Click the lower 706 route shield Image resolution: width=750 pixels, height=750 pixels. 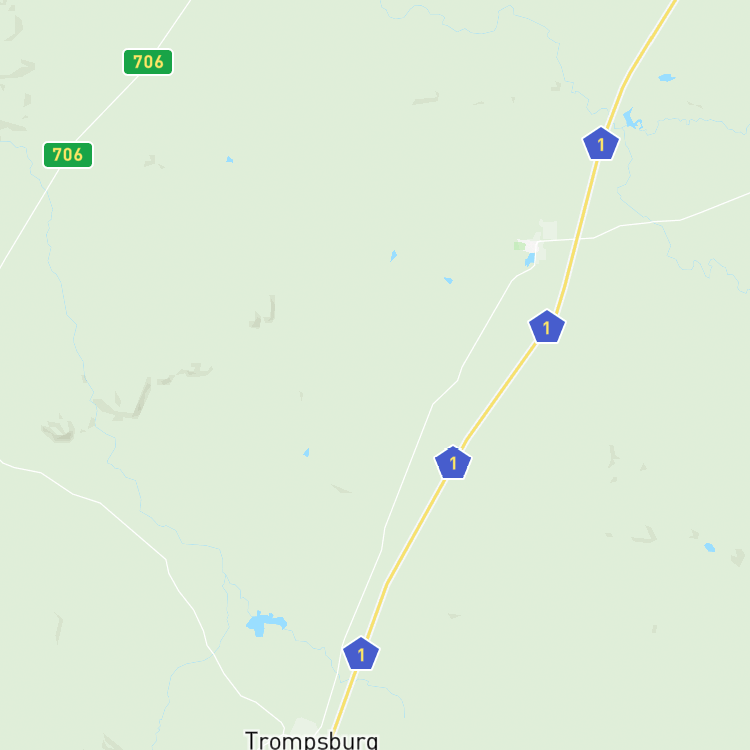tap(68, 155)
